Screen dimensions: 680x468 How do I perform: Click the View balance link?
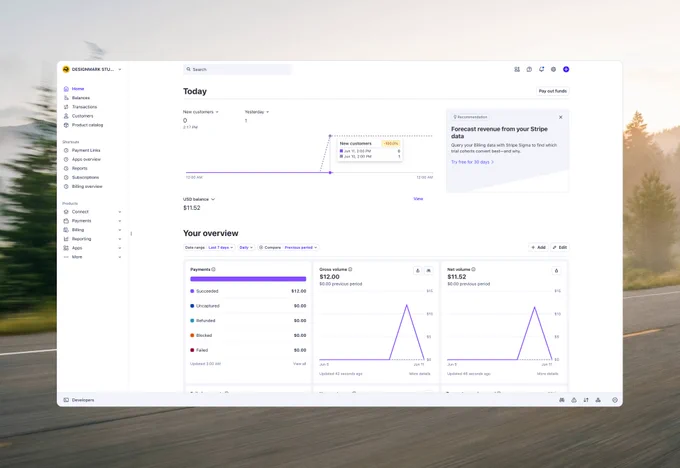click(418, 199)
